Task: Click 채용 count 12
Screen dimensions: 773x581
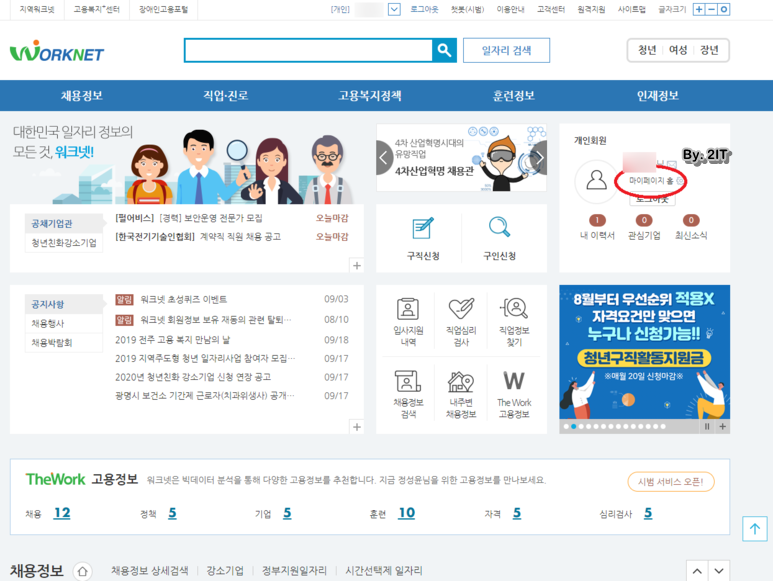Action: (62, 513)
